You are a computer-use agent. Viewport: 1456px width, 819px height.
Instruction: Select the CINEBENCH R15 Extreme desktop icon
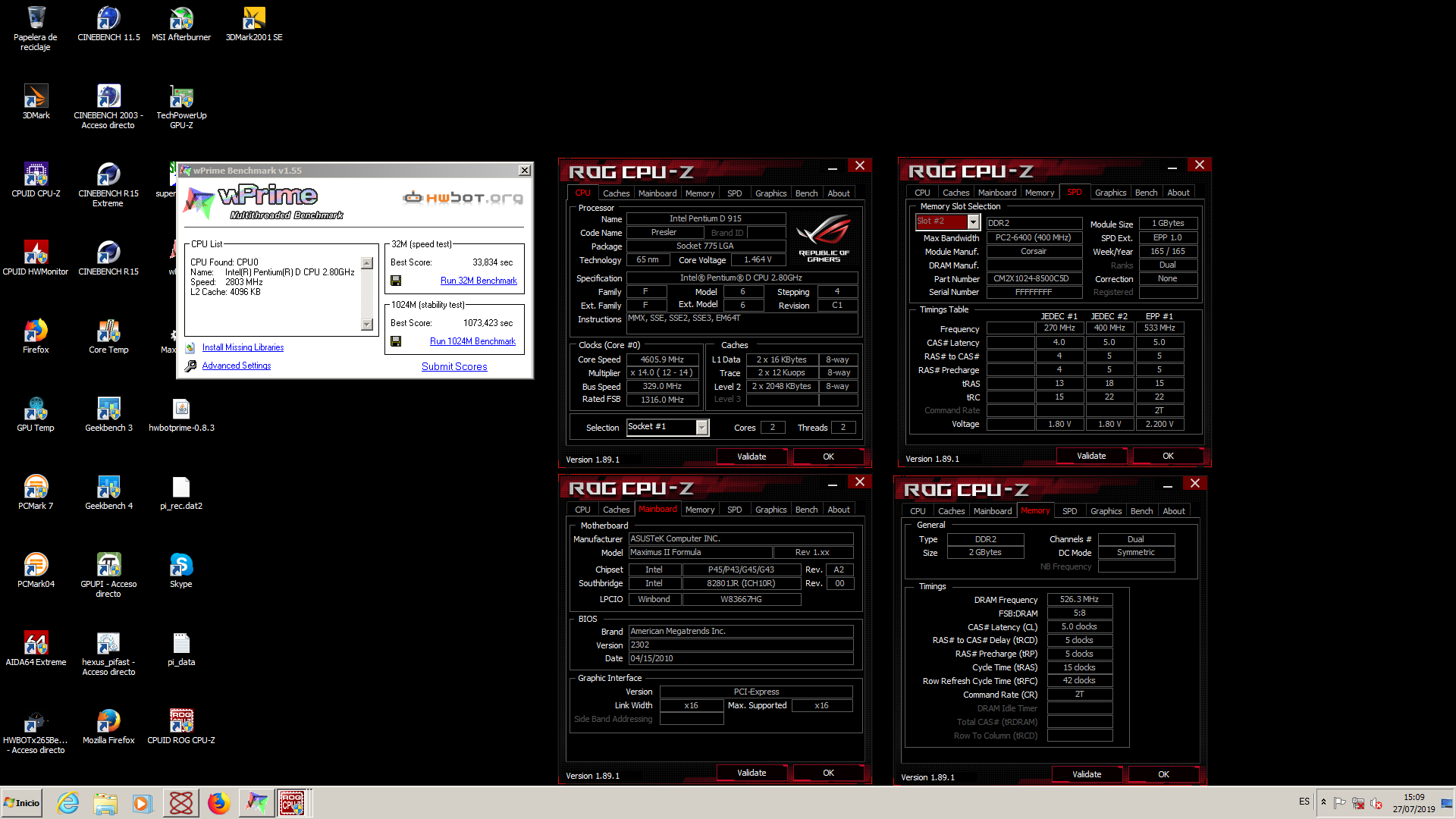tap(108, 184)
